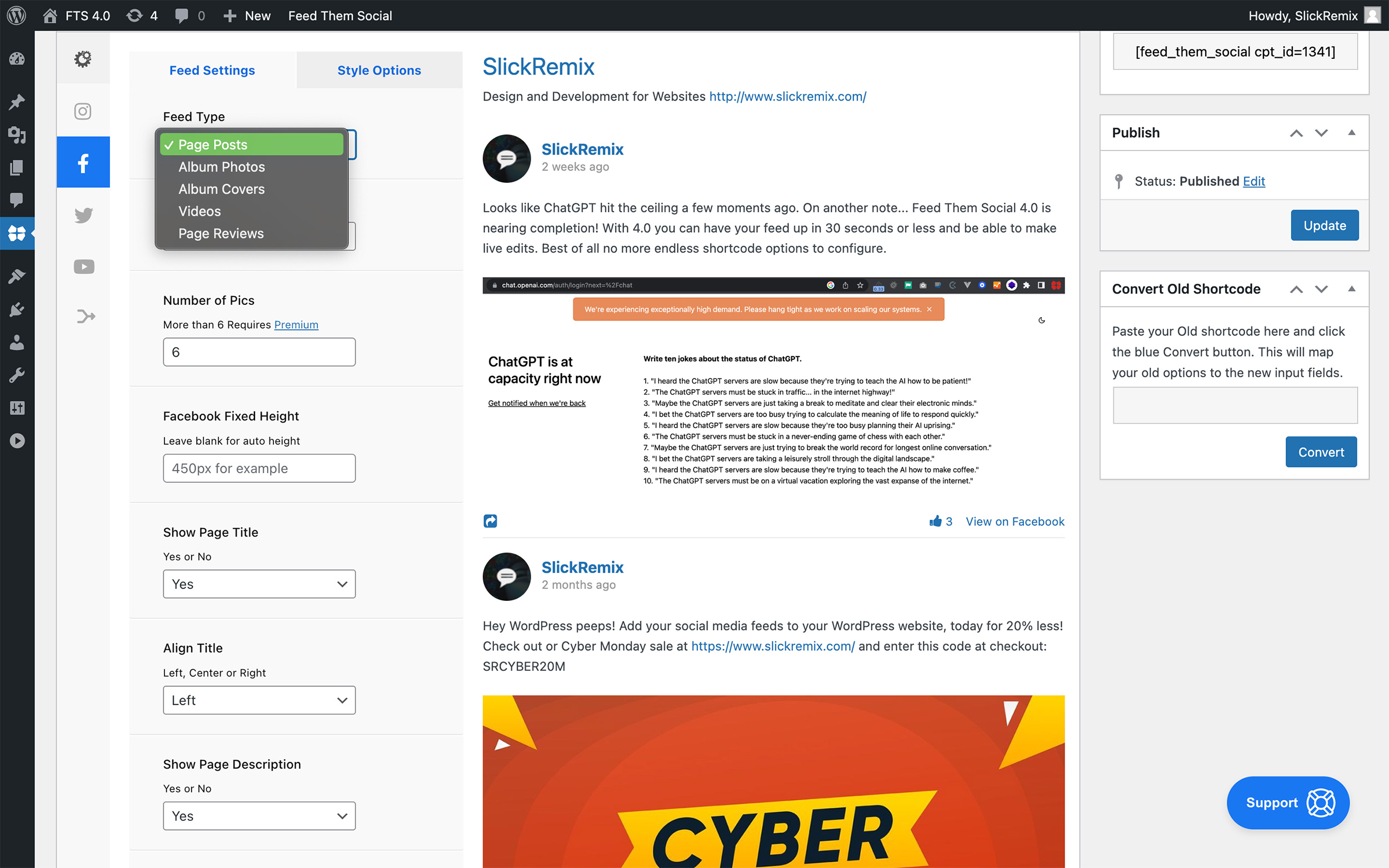Open the Show Page Description dropdown
Screen dimensions: 1389x868
(x=259, y=816)
